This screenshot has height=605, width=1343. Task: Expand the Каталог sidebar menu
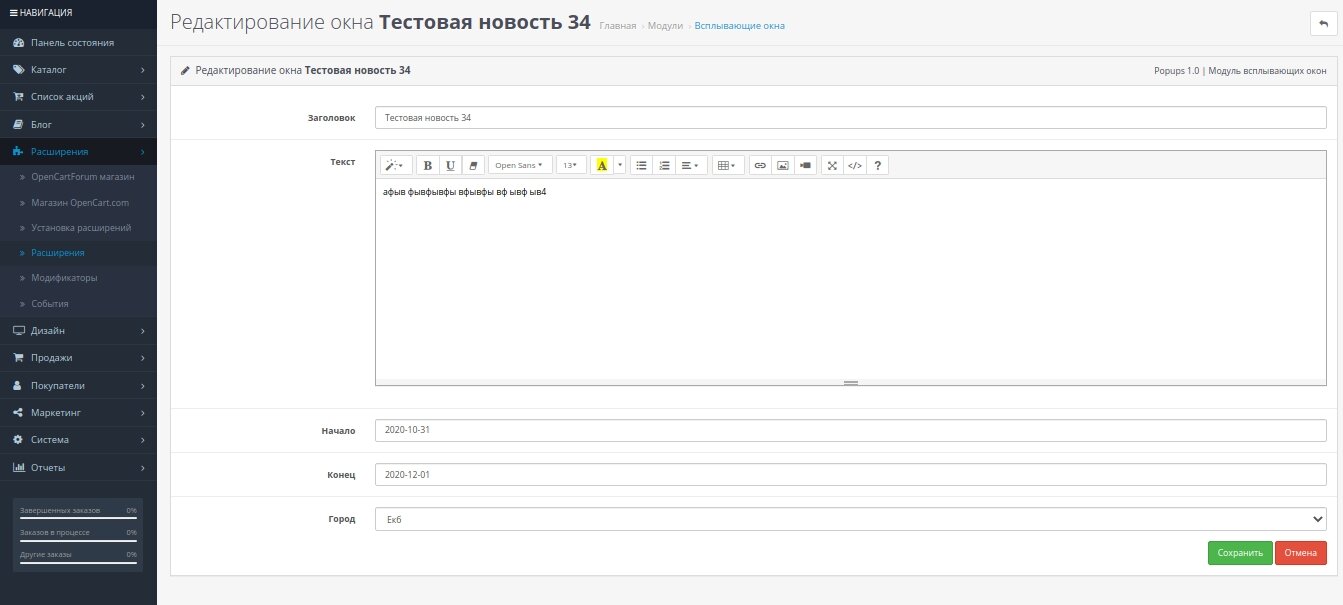pos(78,70)
